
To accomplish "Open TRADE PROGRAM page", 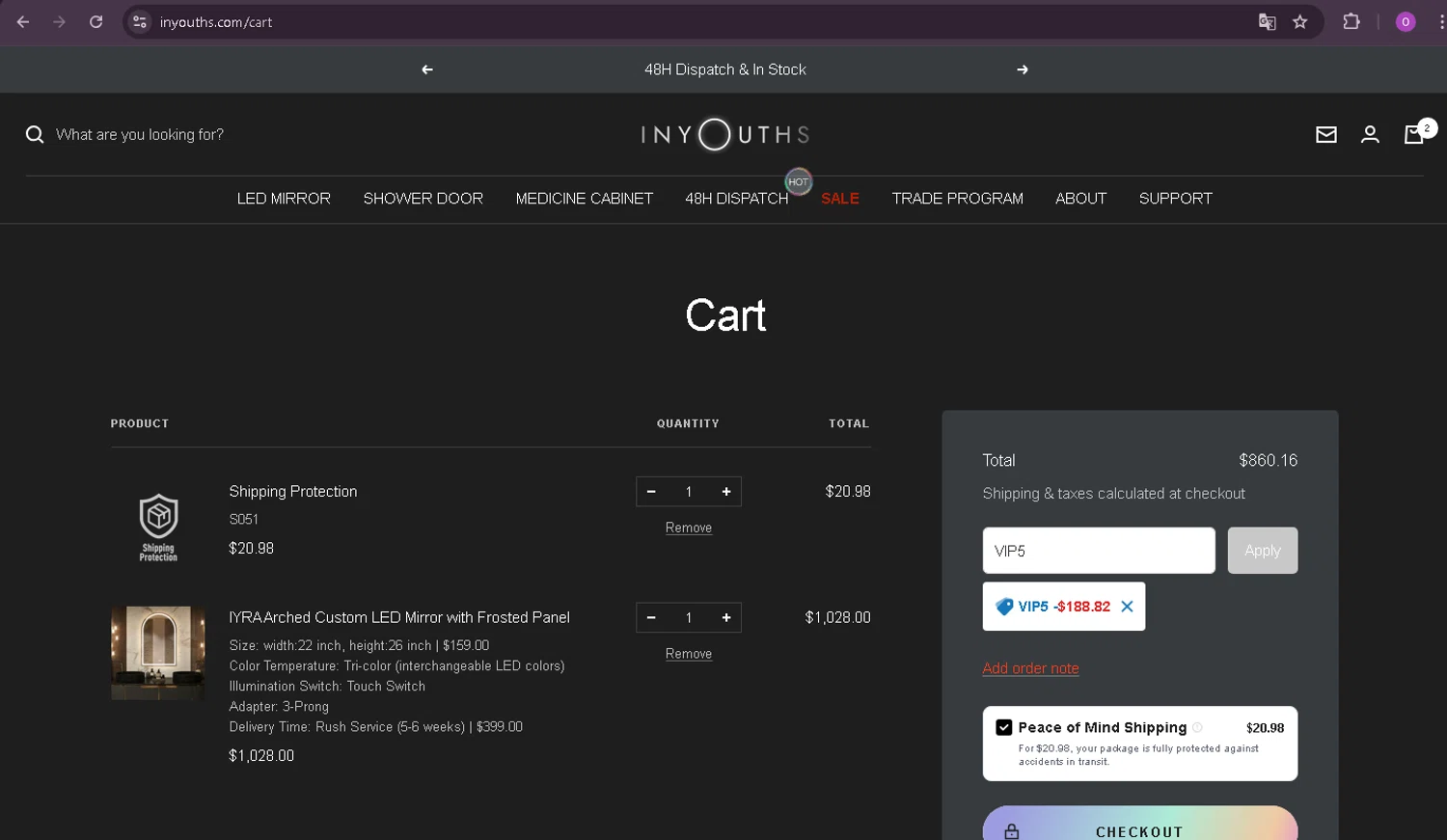I will 958,199.
